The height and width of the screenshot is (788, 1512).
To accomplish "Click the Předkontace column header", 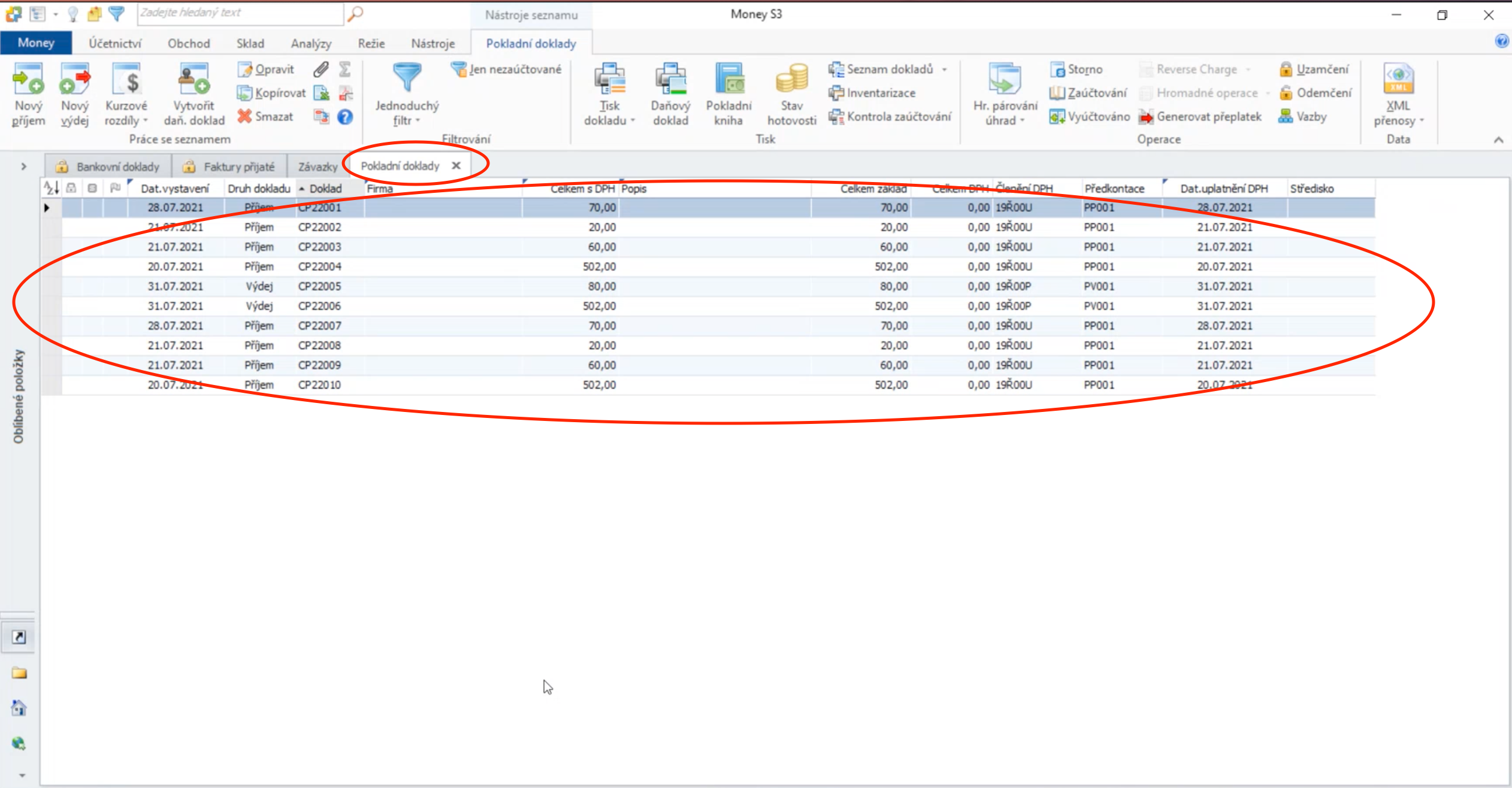I will point(1114,189).
